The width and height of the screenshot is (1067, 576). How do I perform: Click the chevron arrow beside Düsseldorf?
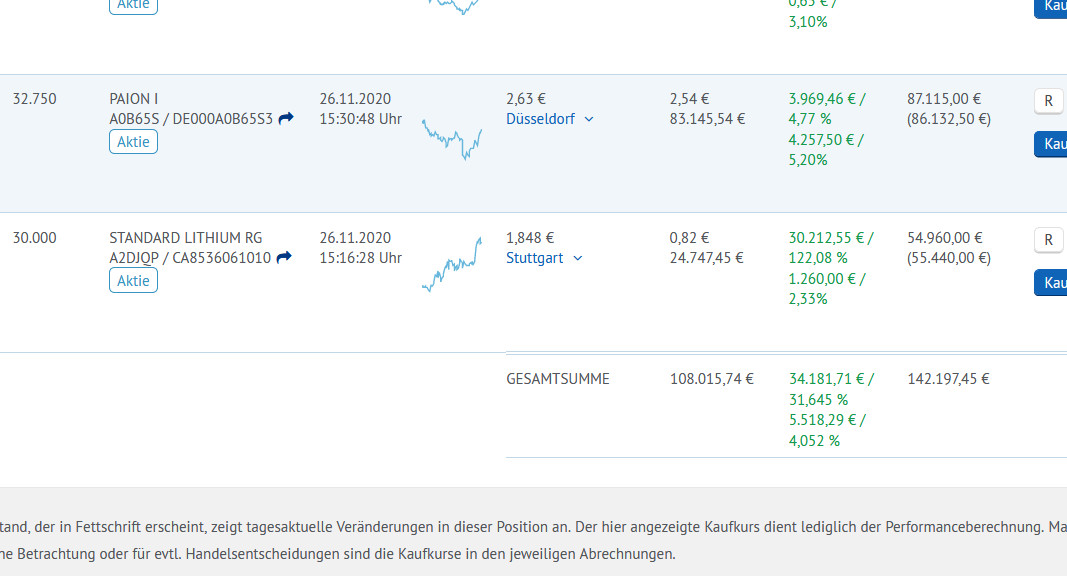[589, 119]
